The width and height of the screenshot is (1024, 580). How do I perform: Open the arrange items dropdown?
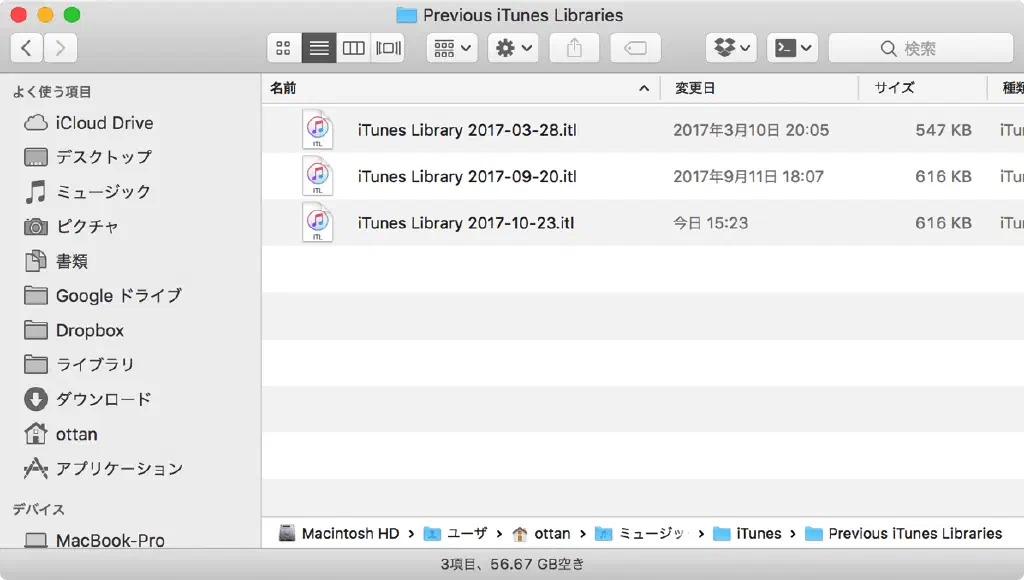[452, 48]
